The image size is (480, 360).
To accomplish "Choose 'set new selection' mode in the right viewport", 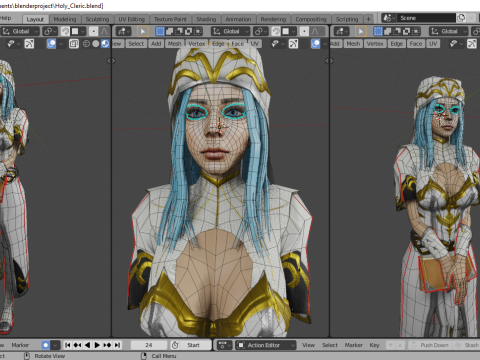I will click(378, 31).
